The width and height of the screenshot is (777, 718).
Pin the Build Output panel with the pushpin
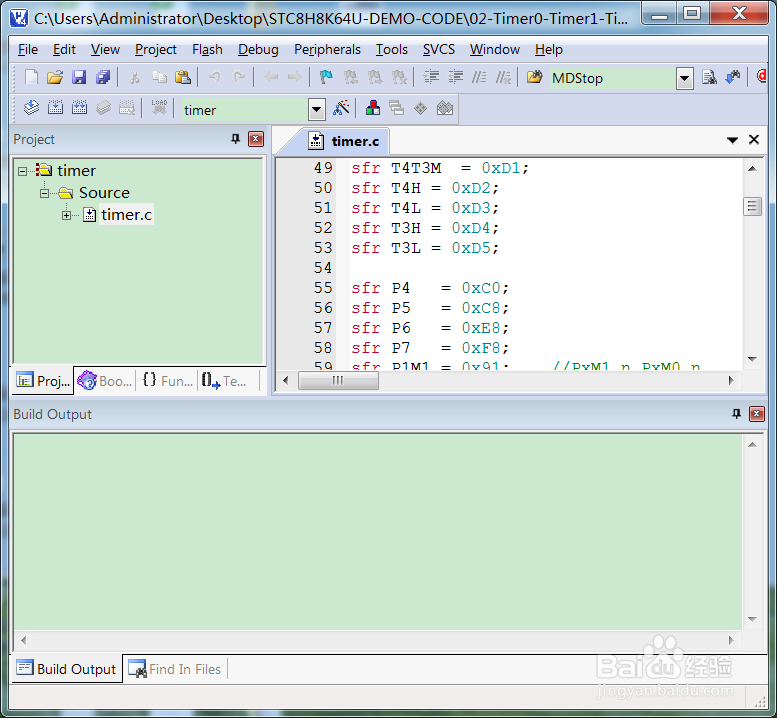(736, 414)
